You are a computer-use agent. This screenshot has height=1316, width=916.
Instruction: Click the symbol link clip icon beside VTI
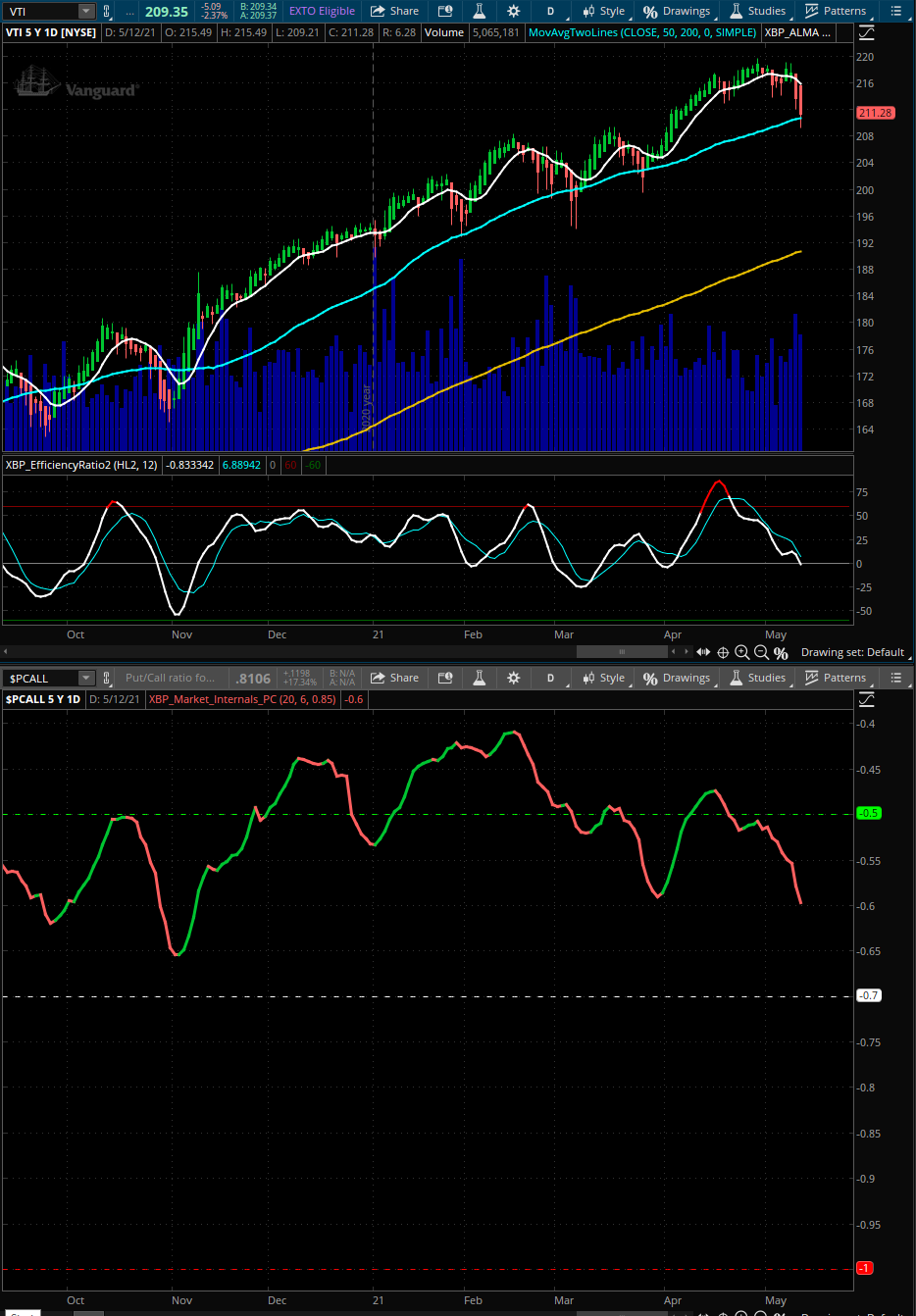point(107,12)
